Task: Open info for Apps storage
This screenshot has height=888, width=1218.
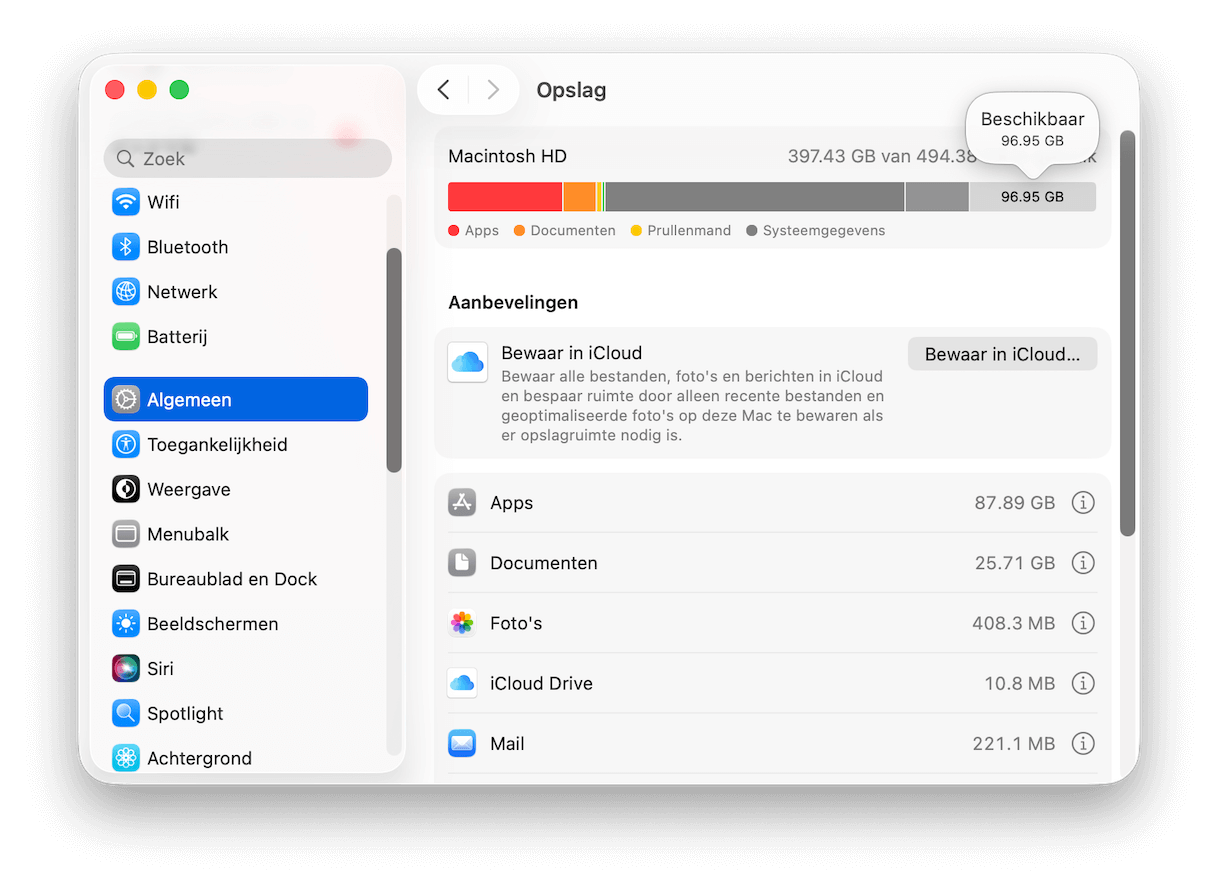Action: (x=1083, y=503)
